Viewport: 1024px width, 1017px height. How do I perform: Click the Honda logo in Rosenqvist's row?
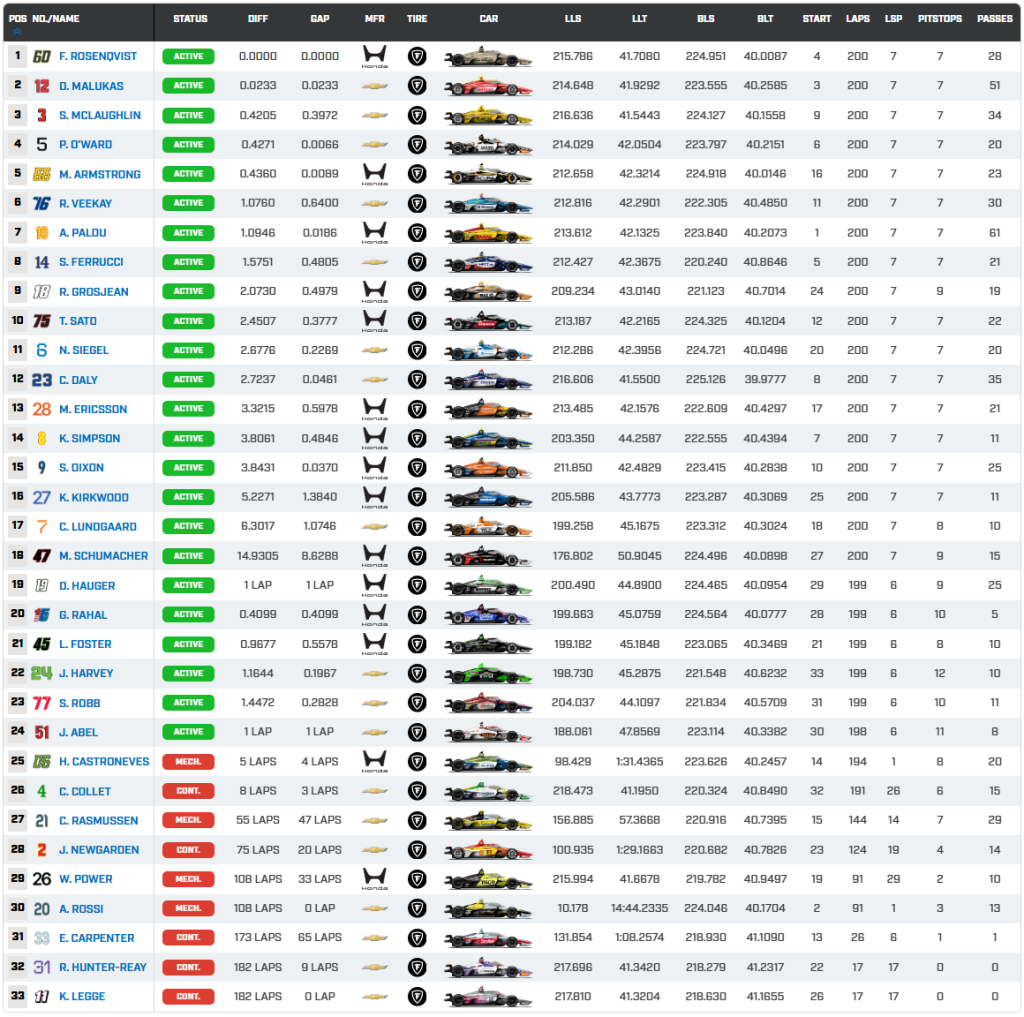[375, 56]
